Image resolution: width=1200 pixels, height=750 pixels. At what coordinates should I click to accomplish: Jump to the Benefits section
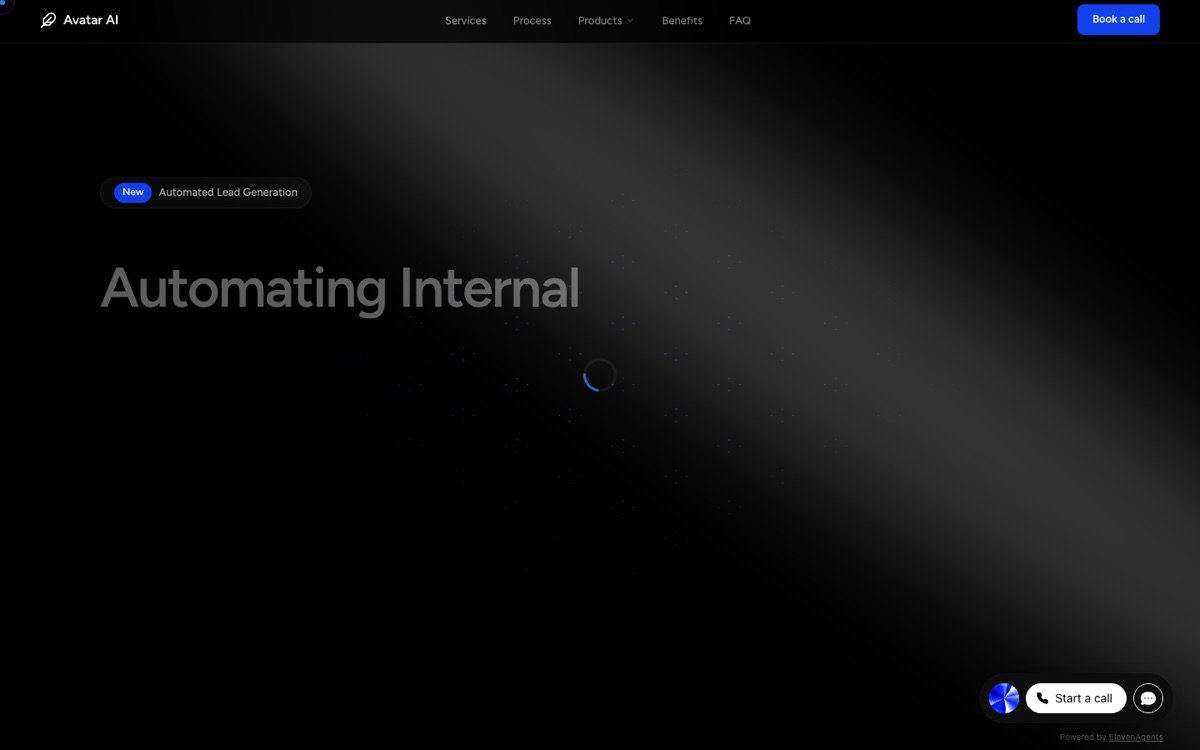(682, 21)
